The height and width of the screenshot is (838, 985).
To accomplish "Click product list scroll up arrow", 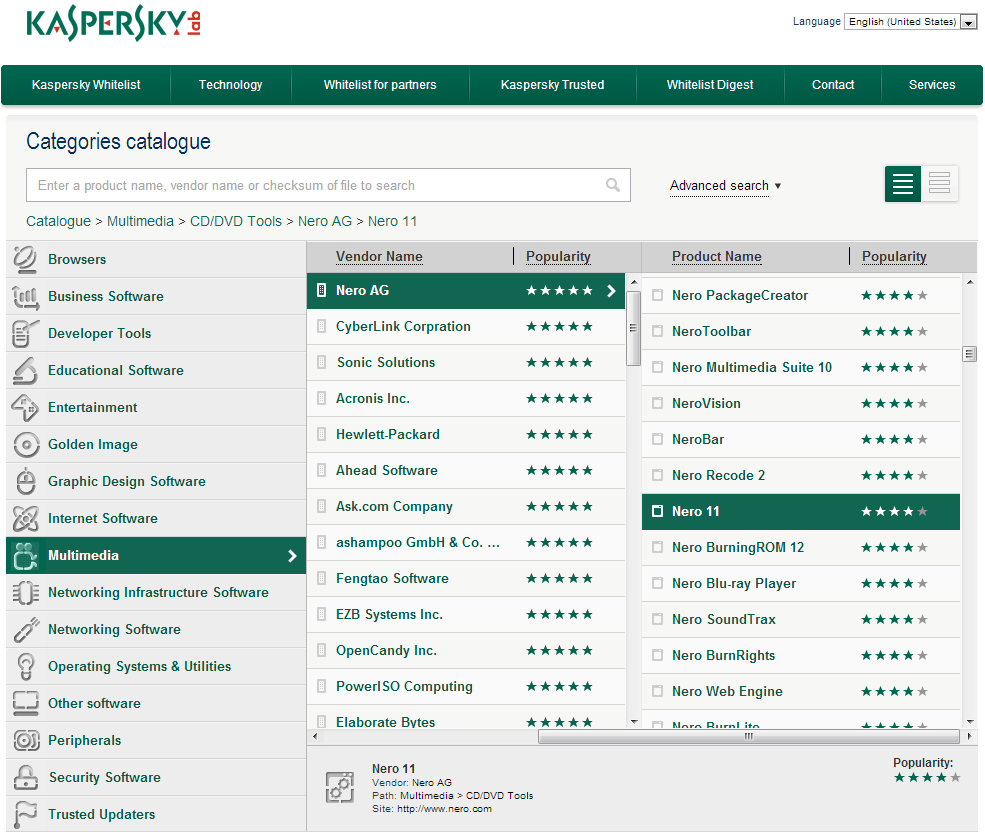I will (970, 283).
